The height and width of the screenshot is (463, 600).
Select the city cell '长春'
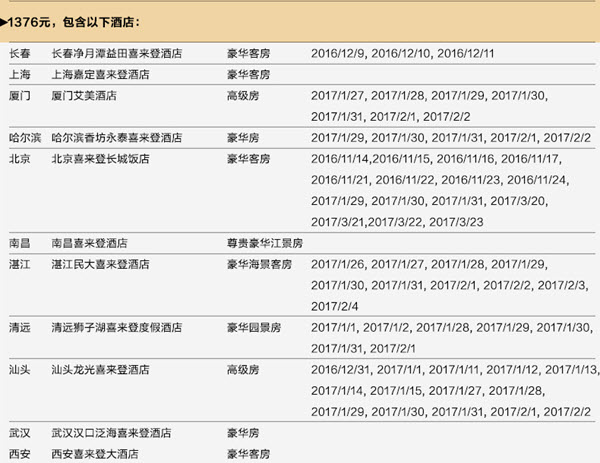point(20,53)
